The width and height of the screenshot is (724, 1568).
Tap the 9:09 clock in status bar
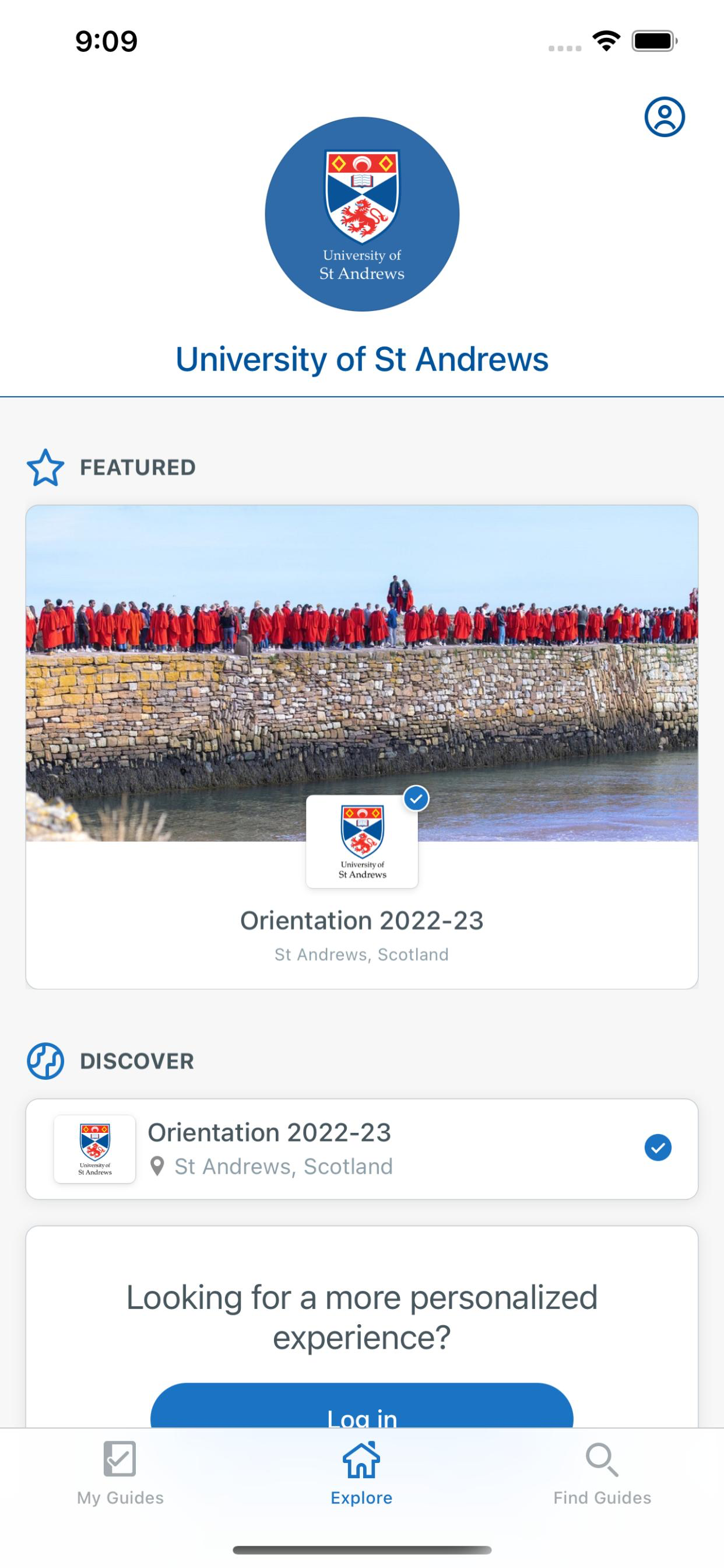pyautogui.click(x=107, y=41)
